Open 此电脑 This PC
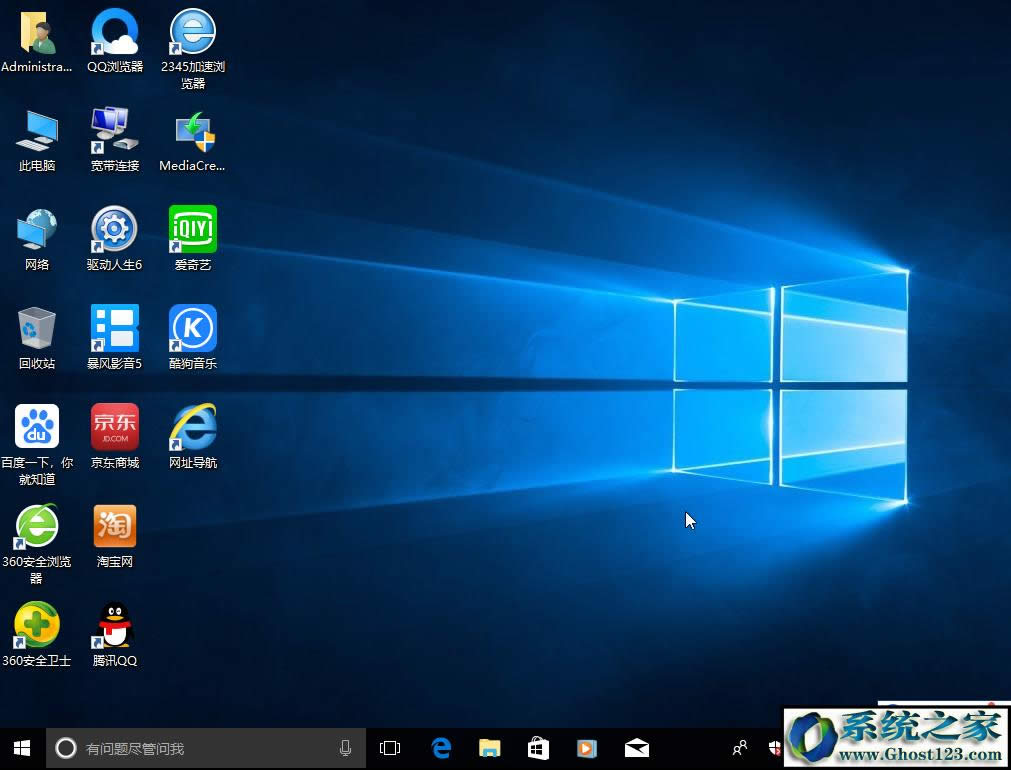 pyautogui.click(x=37, y=130)
